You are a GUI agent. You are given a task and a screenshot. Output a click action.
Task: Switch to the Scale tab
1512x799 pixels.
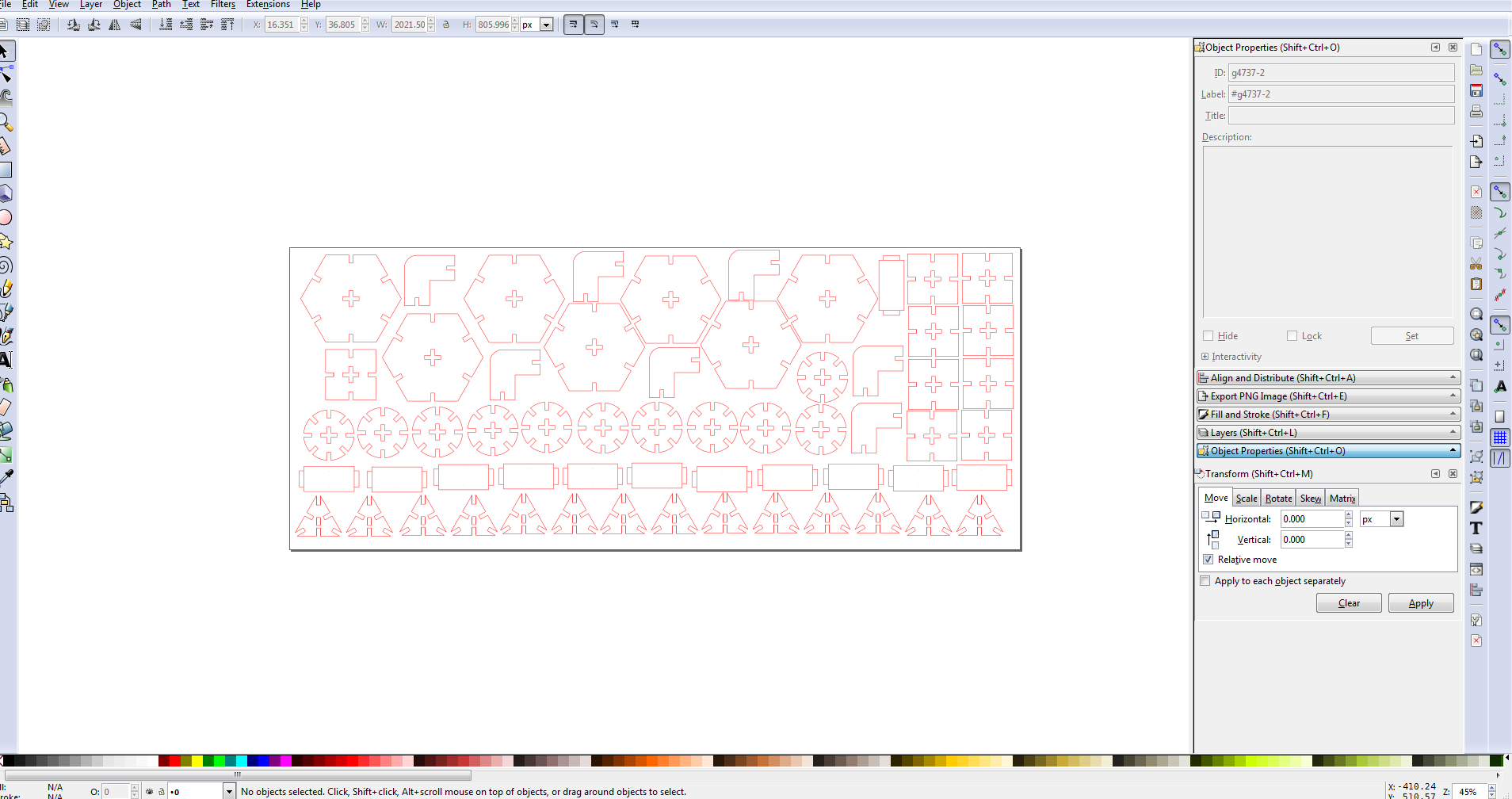(x=1247, y=499)
